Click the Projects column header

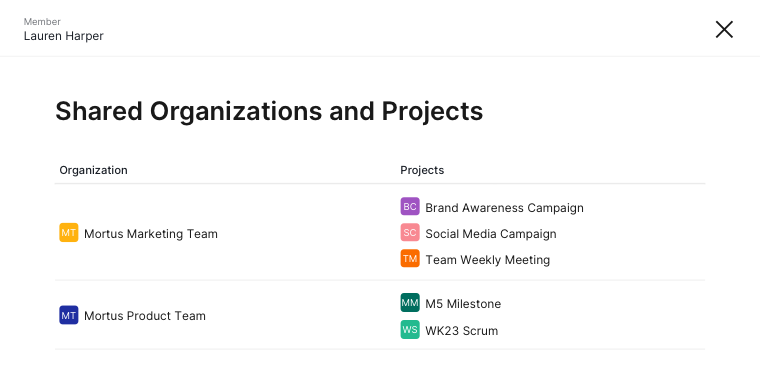click(422, 170)
